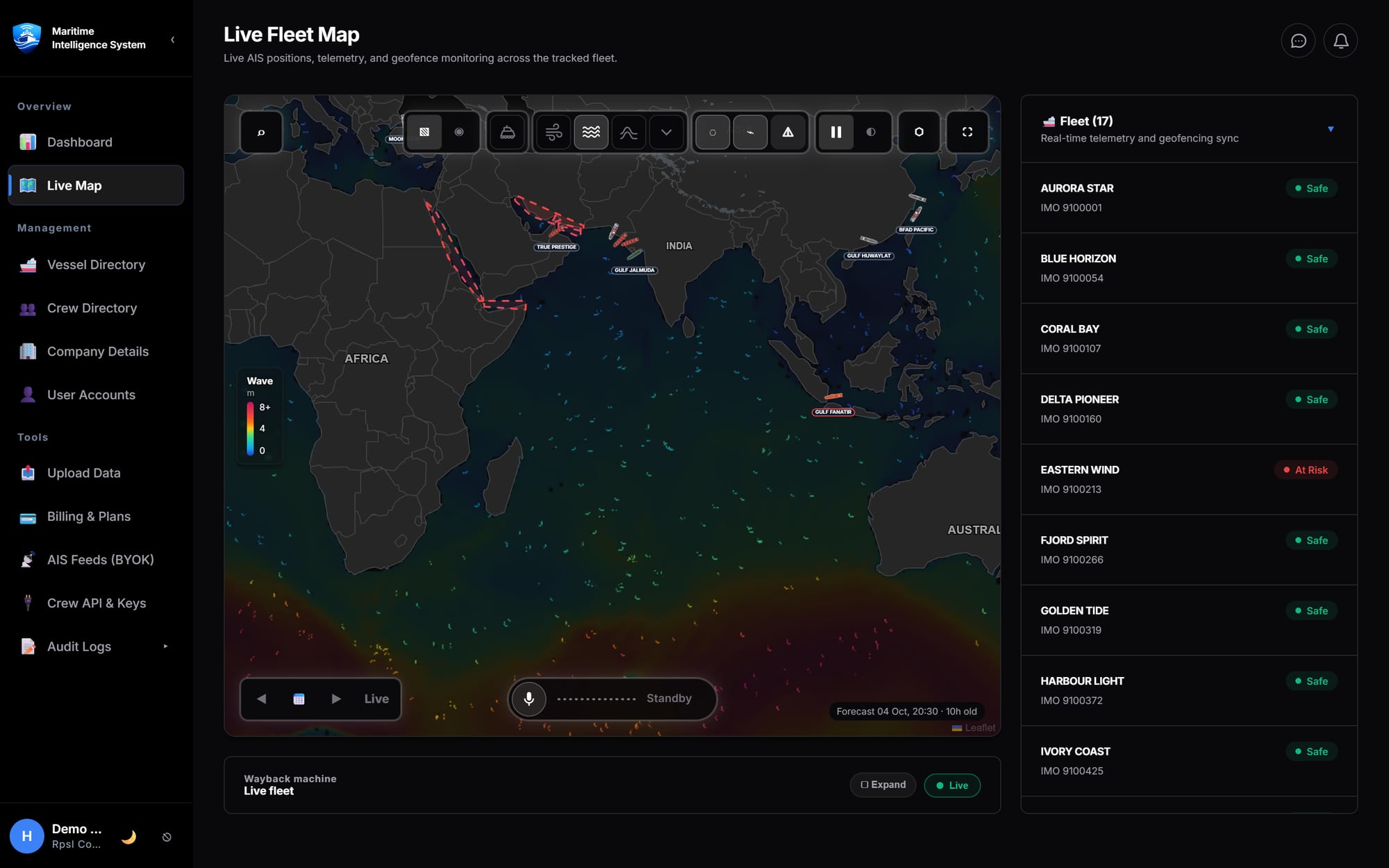Expand the Wayback machine panel
1389x868 pixels.
click(x=883, y=785)
